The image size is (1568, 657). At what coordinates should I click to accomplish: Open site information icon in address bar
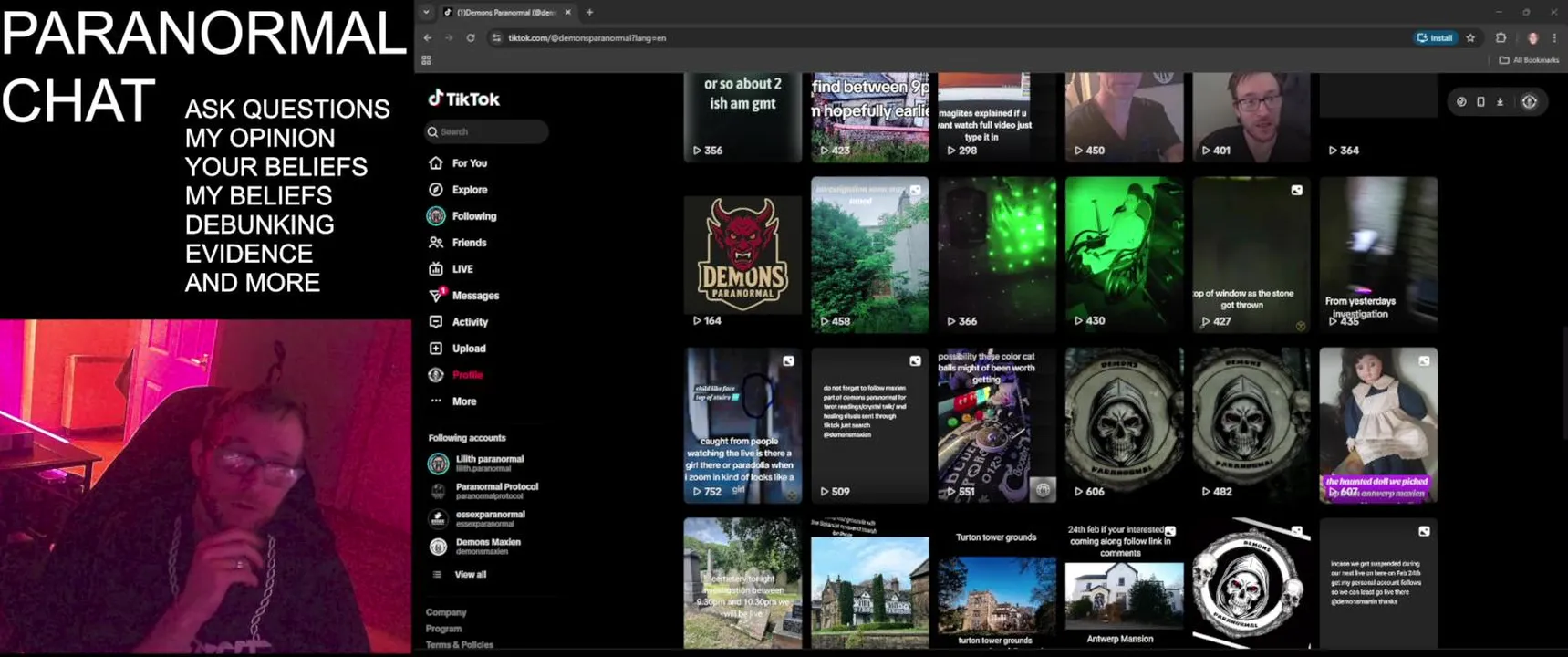496,37
